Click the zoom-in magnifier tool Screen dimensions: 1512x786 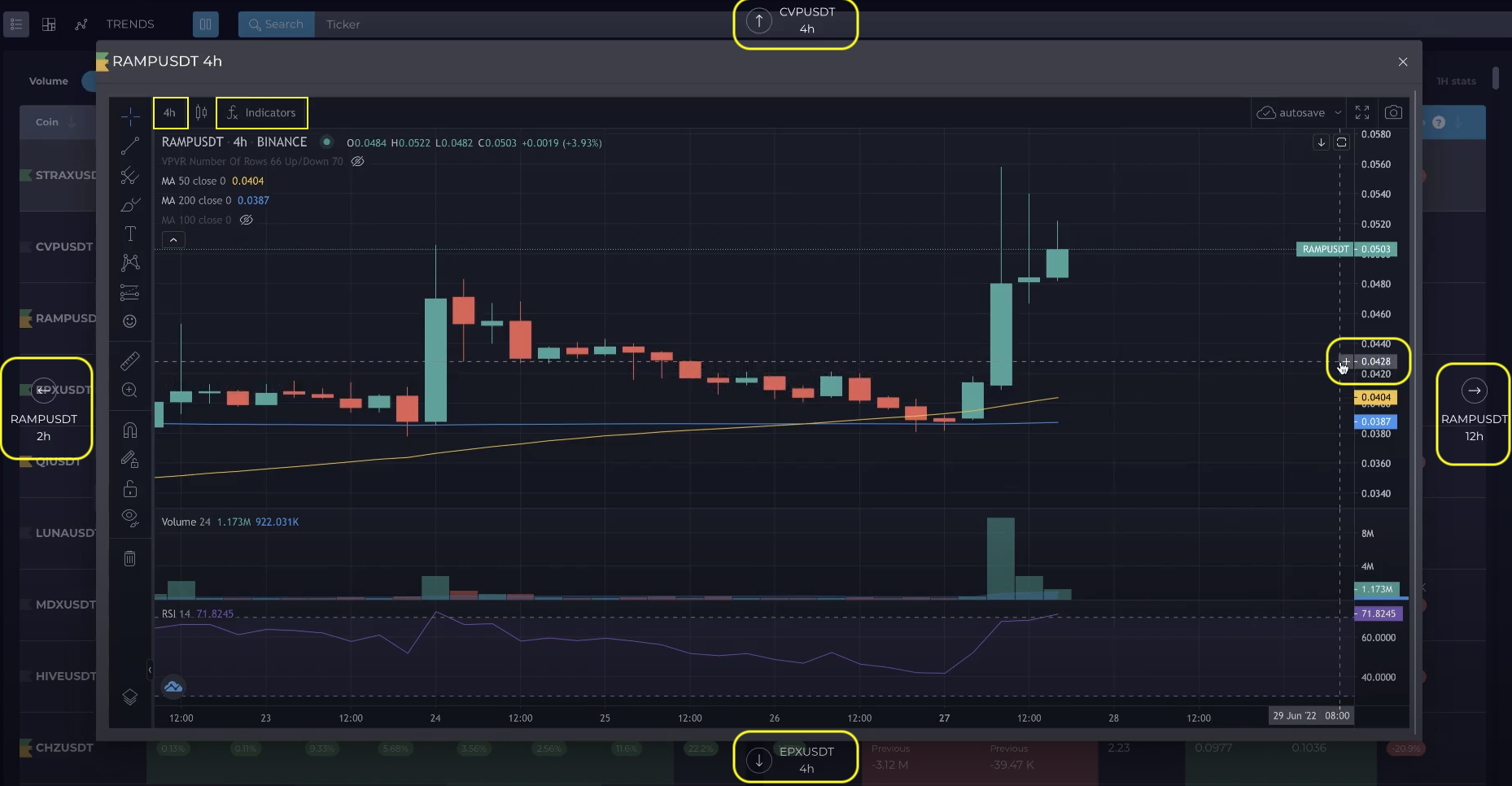point(130,391)
